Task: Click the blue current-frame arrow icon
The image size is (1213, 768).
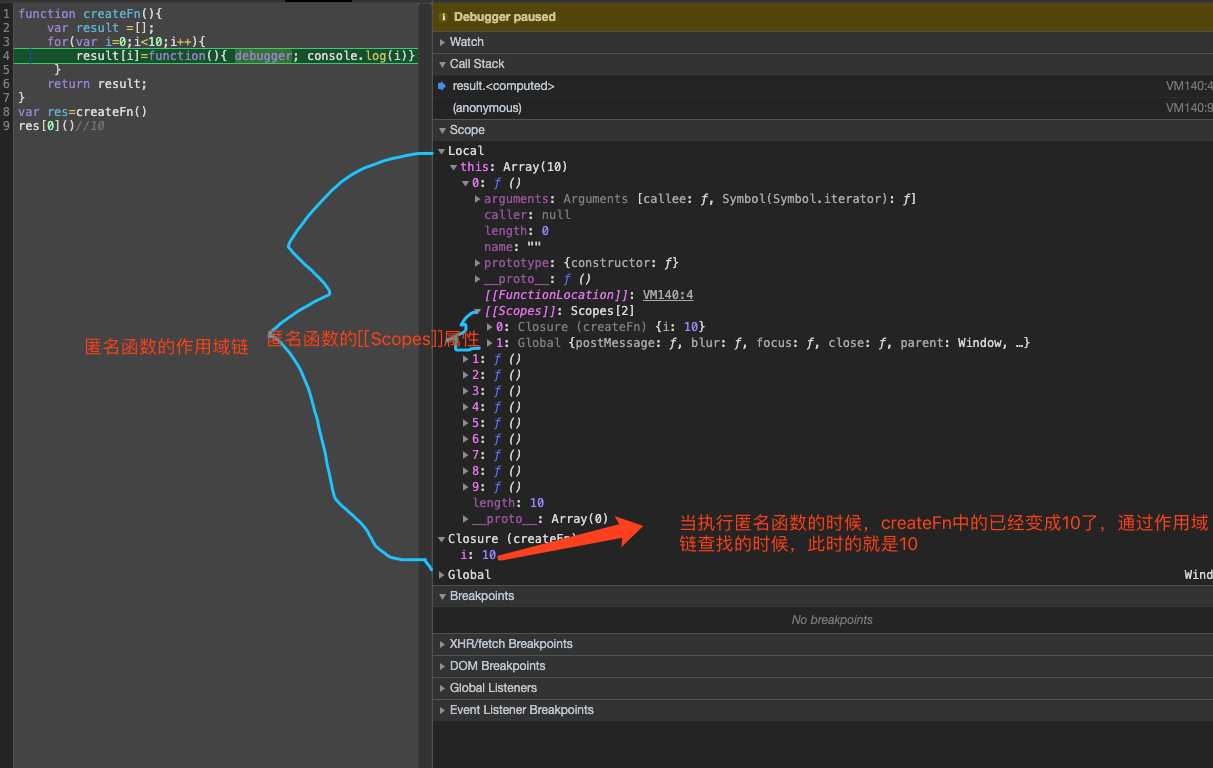Action: point(442,86)
